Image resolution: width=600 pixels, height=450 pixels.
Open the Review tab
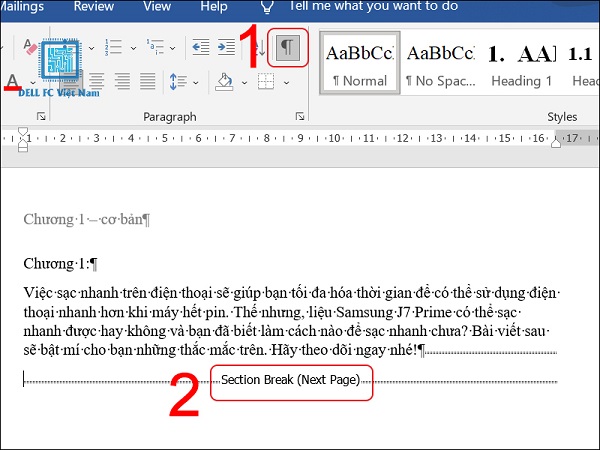point(94,7)
